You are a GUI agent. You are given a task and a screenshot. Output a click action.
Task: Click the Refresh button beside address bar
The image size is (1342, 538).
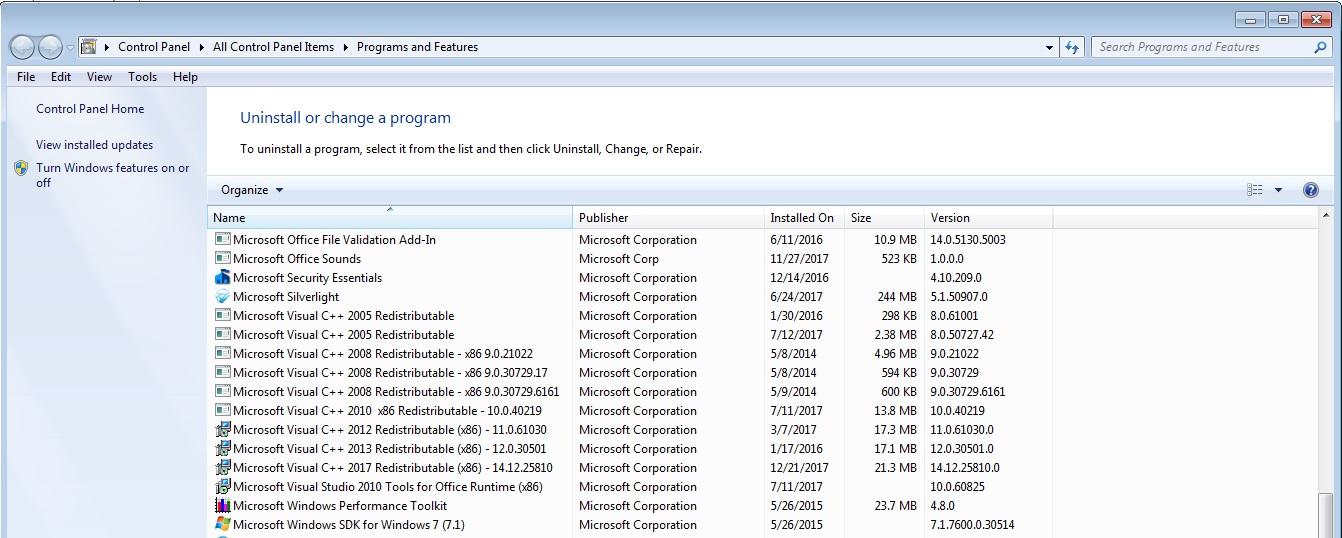1072,47
